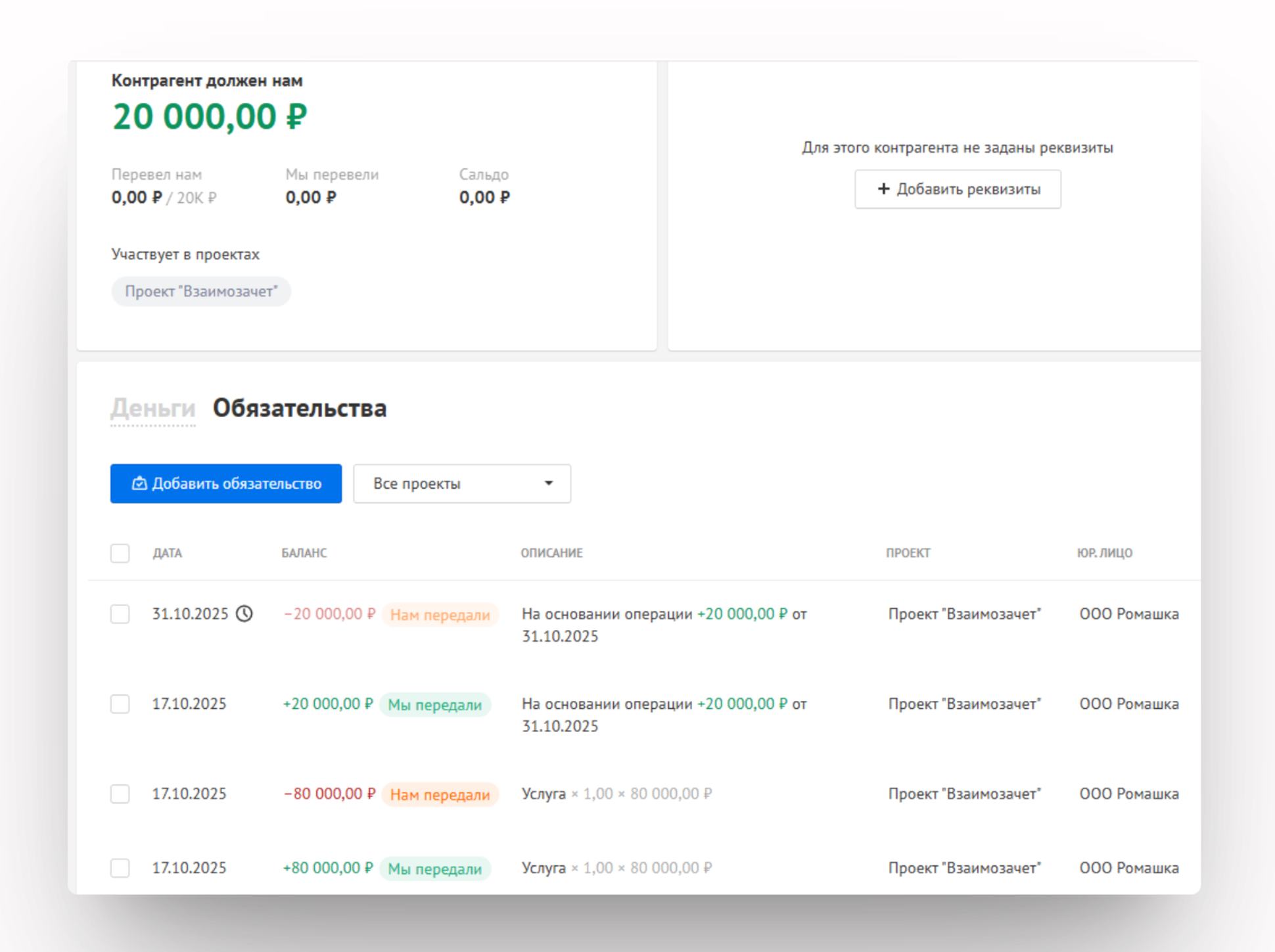The height and width of the screenshot is (952, 1275).
Task: Click the Нам передали badge on −20 000 row
Action: point(440,615)
